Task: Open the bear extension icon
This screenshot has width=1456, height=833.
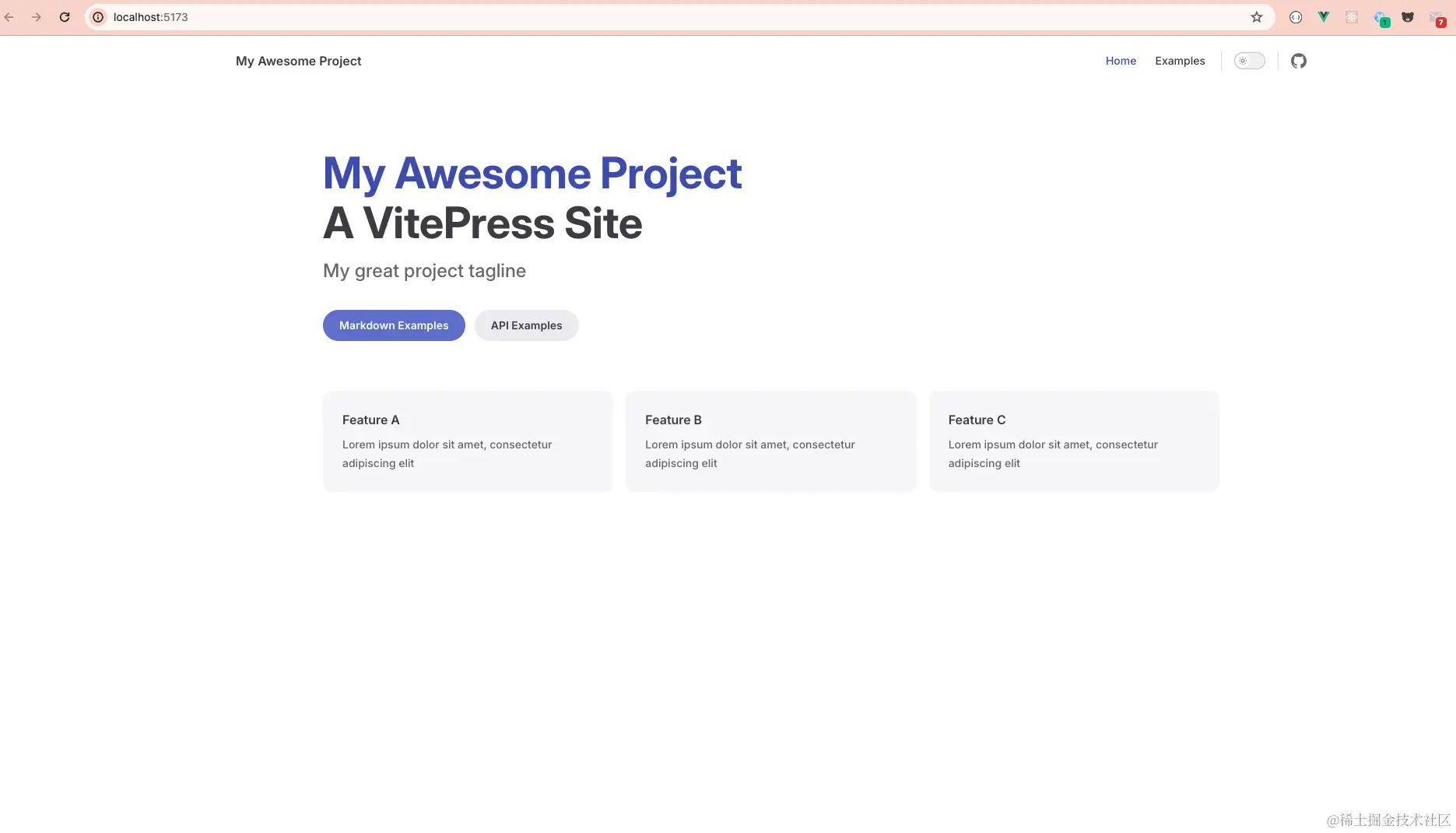Action: tap(1408, 17)
